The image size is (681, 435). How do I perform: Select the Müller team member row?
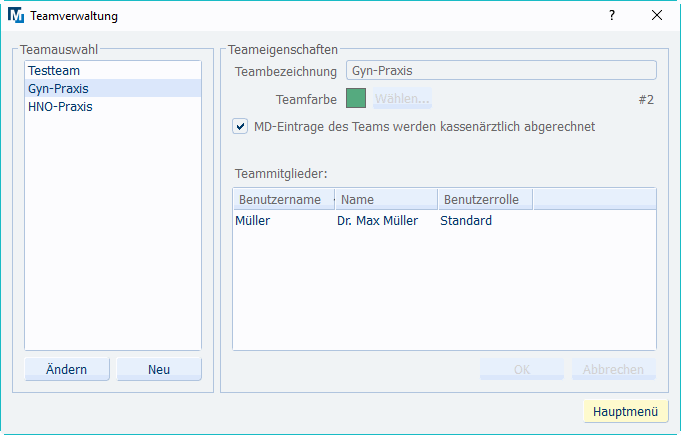pyautogui.click(x=253, y=221)
